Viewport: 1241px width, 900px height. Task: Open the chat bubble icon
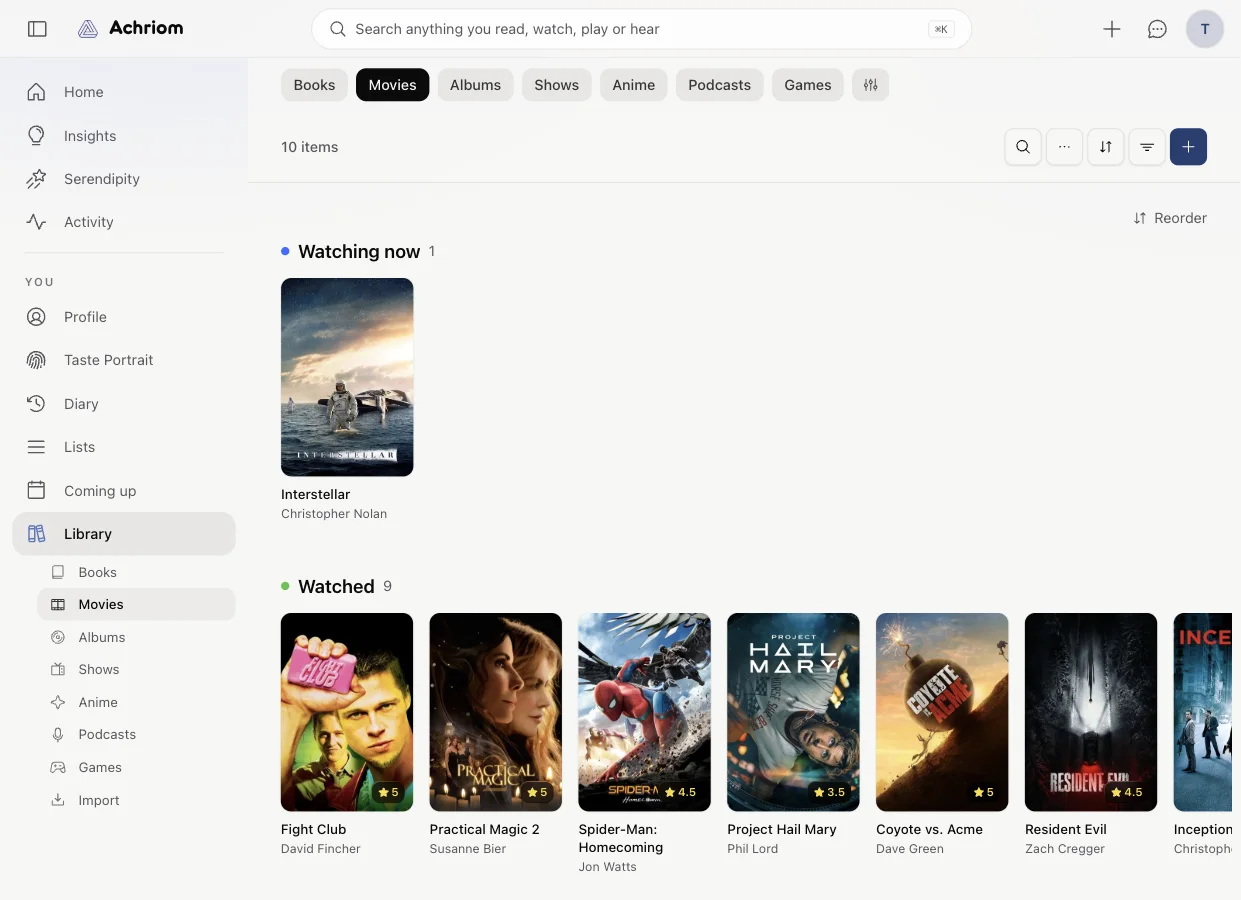1157,29
